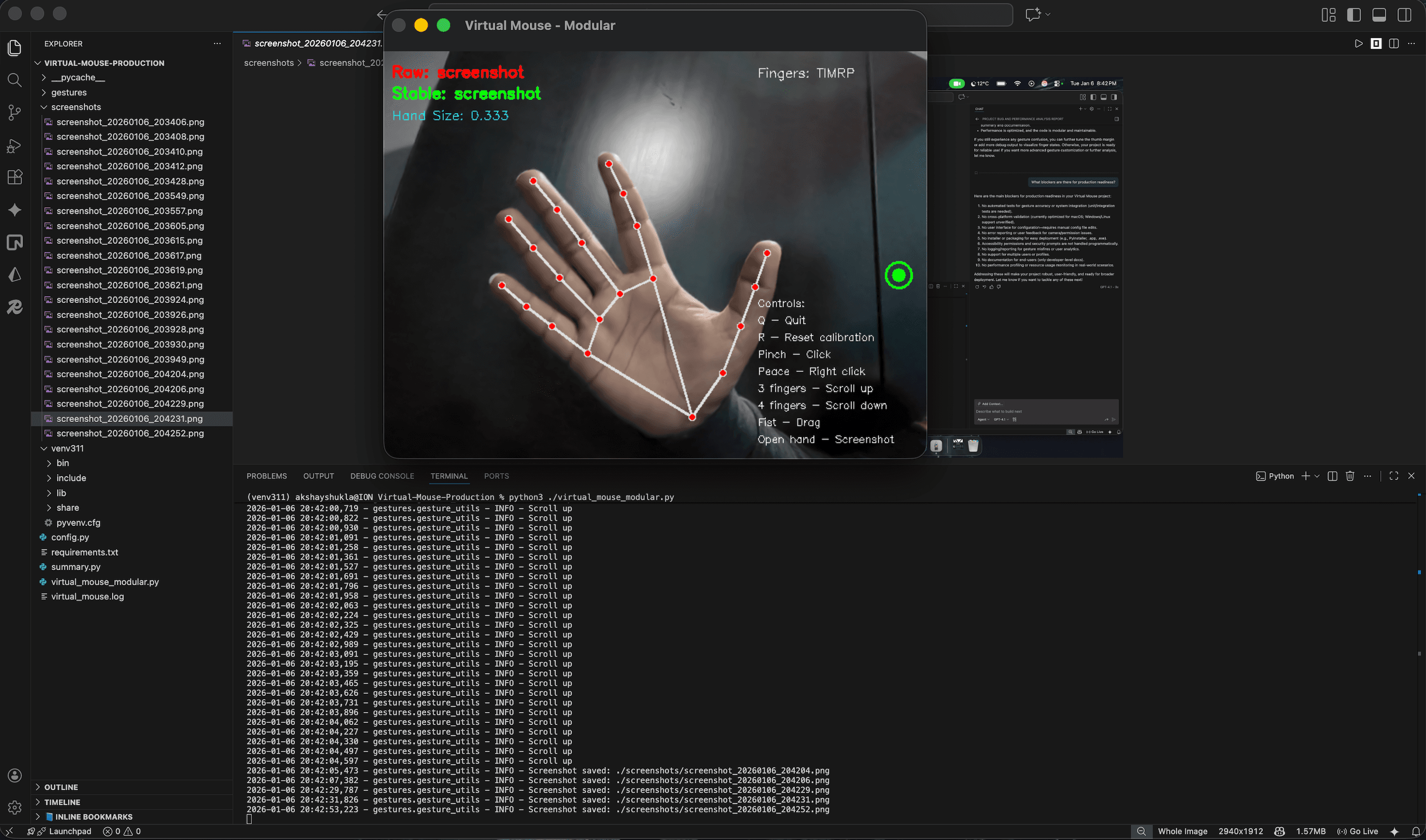Click the Whole Image zoom control in status bar
Image resolution: width=1426 pixels, height=840 pixels.
1183,831
